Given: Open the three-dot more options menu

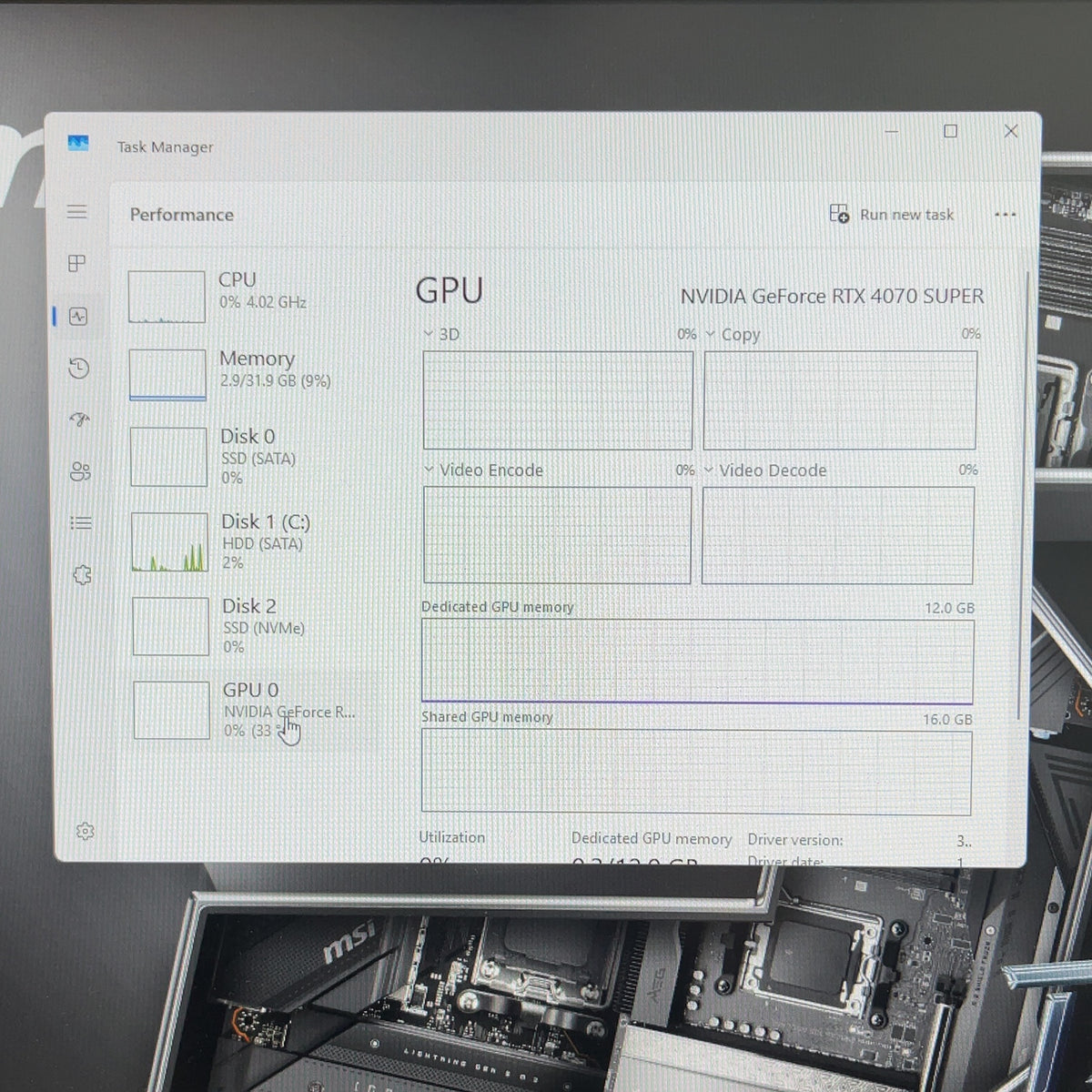Looking at the screenshot, I should (x=1005, y=216).
